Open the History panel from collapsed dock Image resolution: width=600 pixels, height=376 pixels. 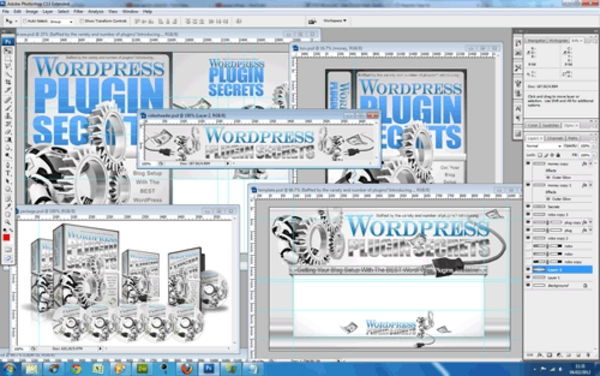click(x=518, y=43)
